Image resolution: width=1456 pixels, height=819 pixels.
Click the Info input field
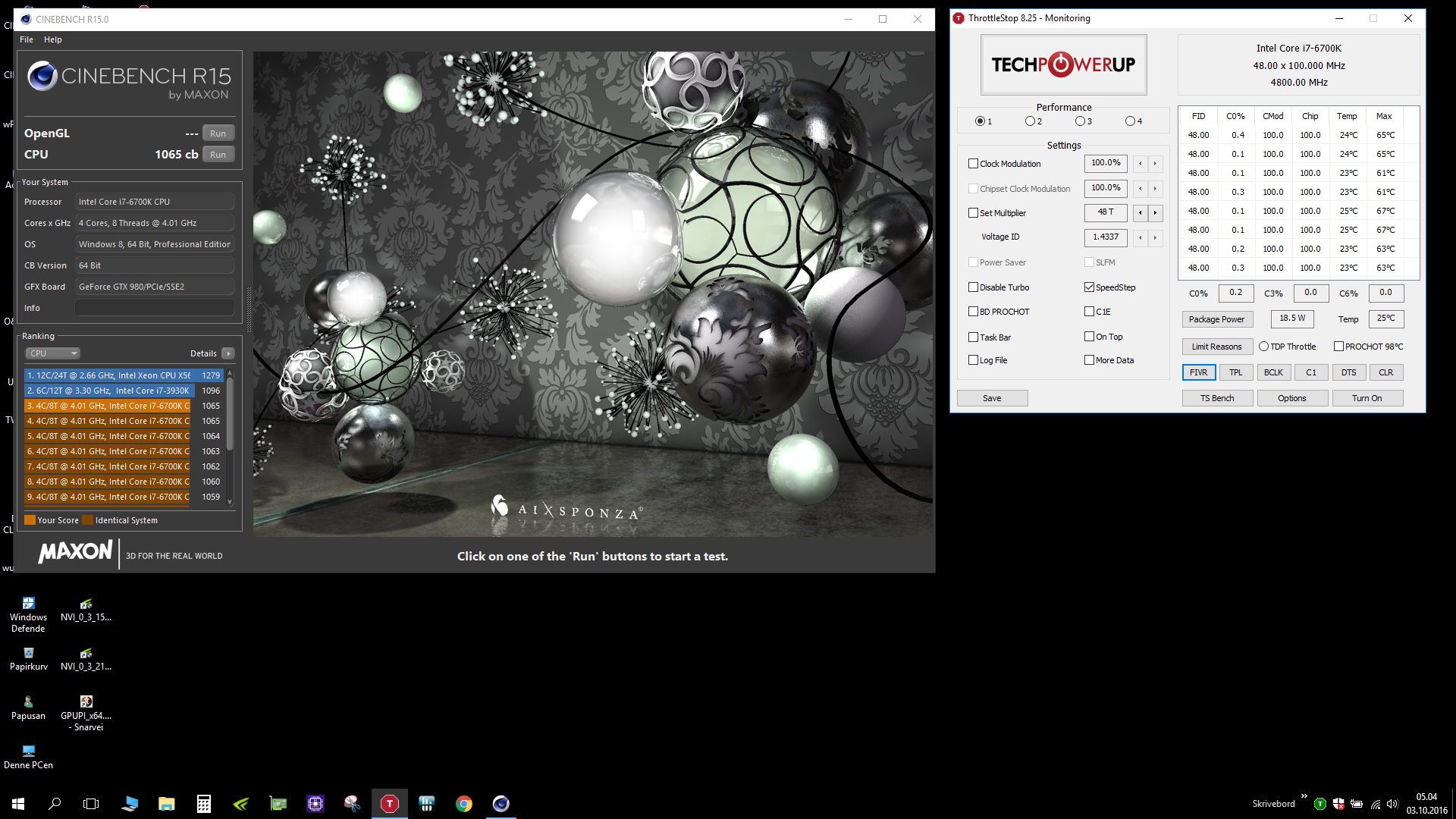[154, 308]
